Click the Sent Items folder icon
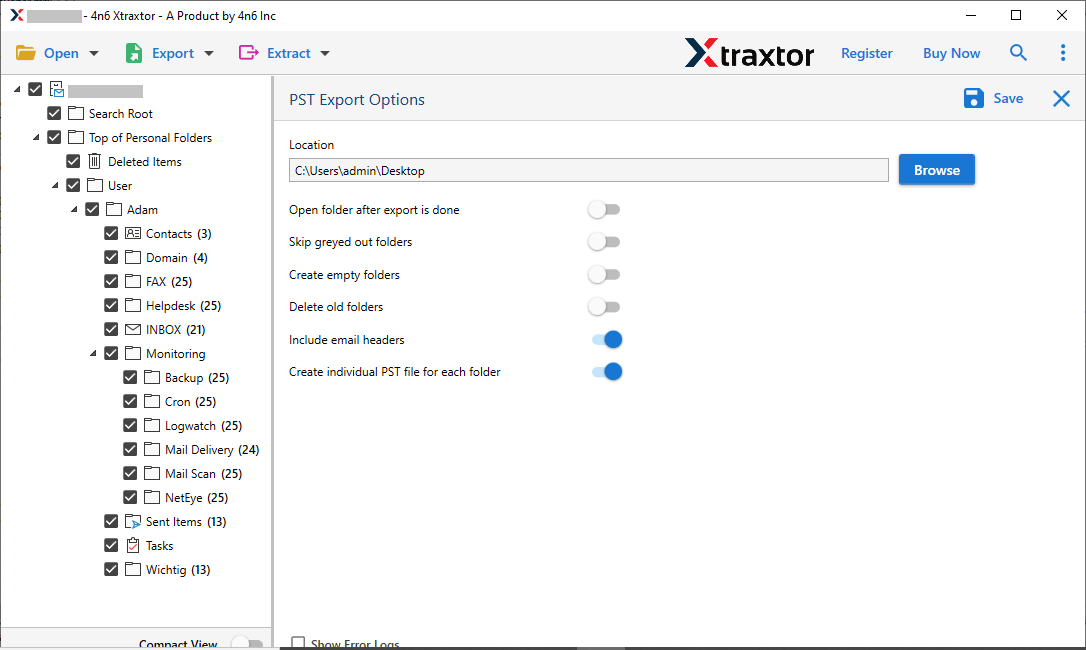 pyautogui.click(x=133, y=521)
